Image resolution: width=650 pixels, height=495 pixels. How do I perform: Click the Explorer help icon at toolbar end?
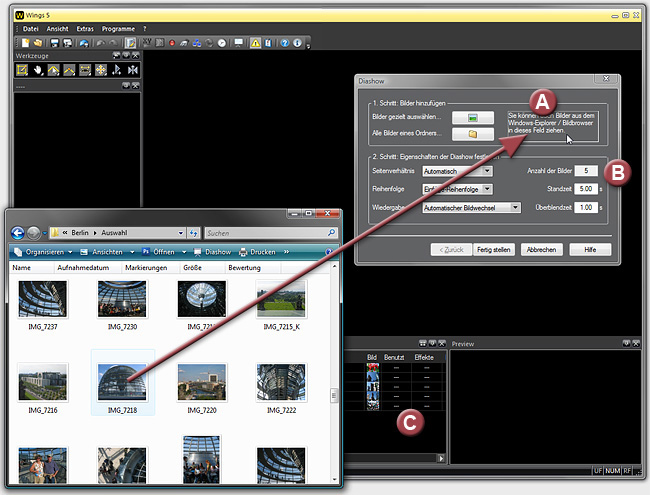coord(329,252)
